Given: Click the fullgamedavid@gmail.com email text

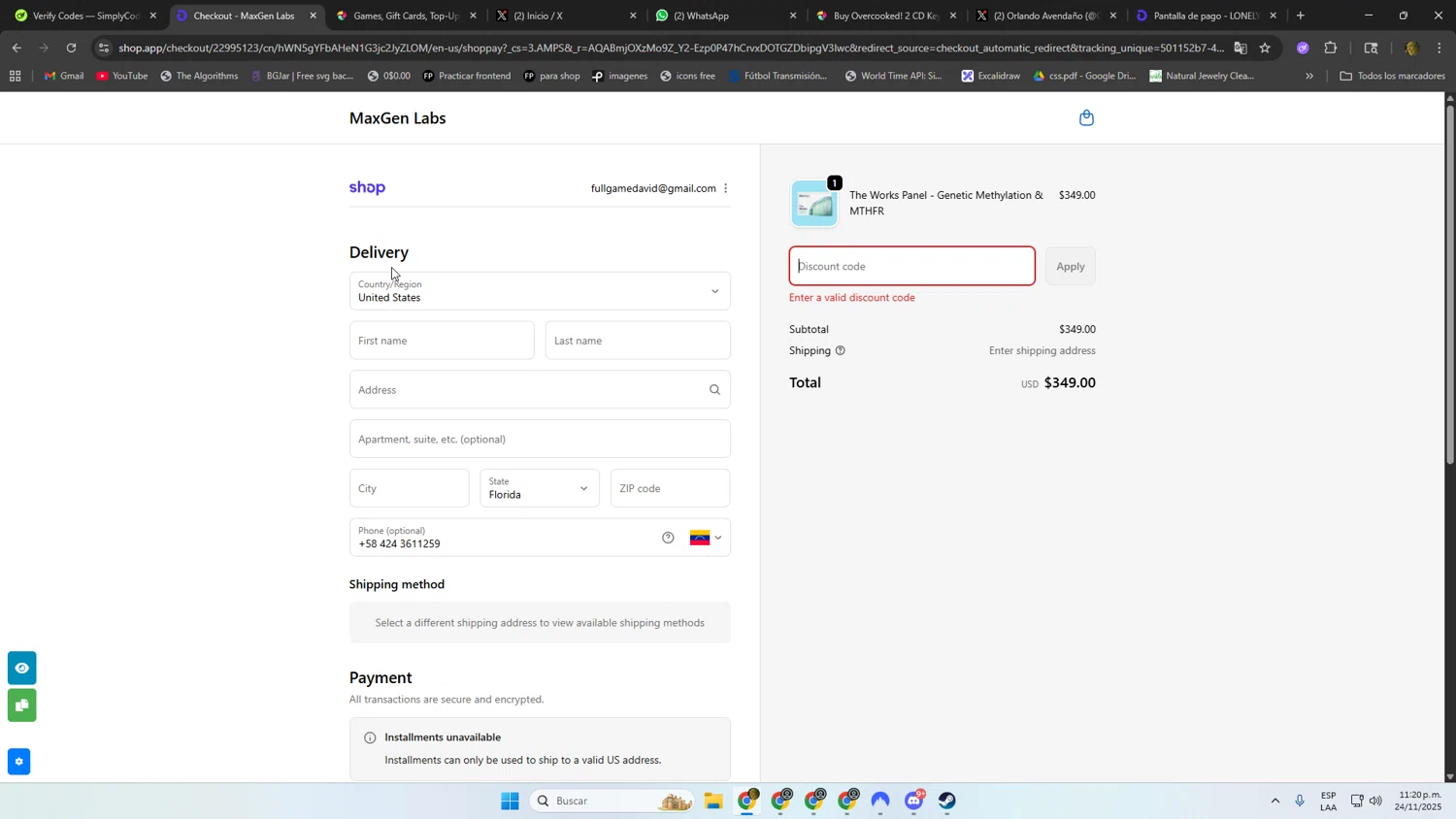Looking at the screenshot, I should point(653,188).
